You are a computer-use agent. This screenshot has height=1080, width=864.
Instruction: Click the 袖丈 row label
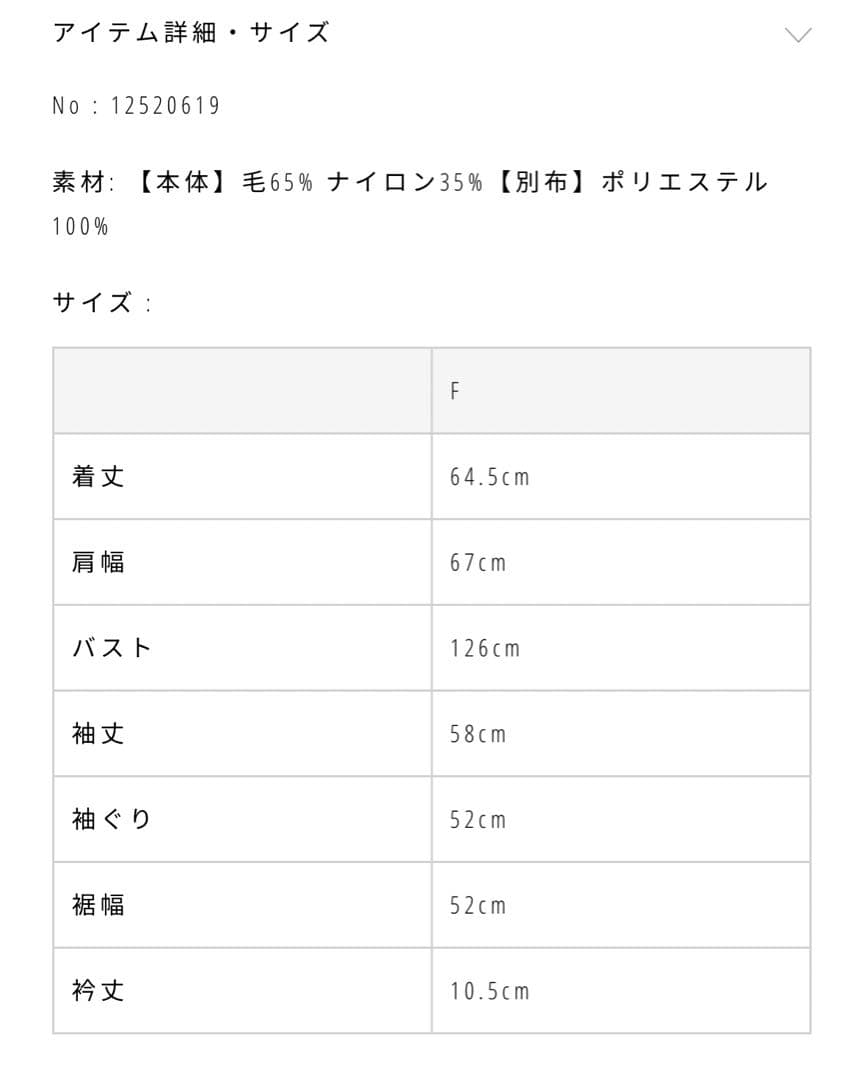(x=98, y=734)
